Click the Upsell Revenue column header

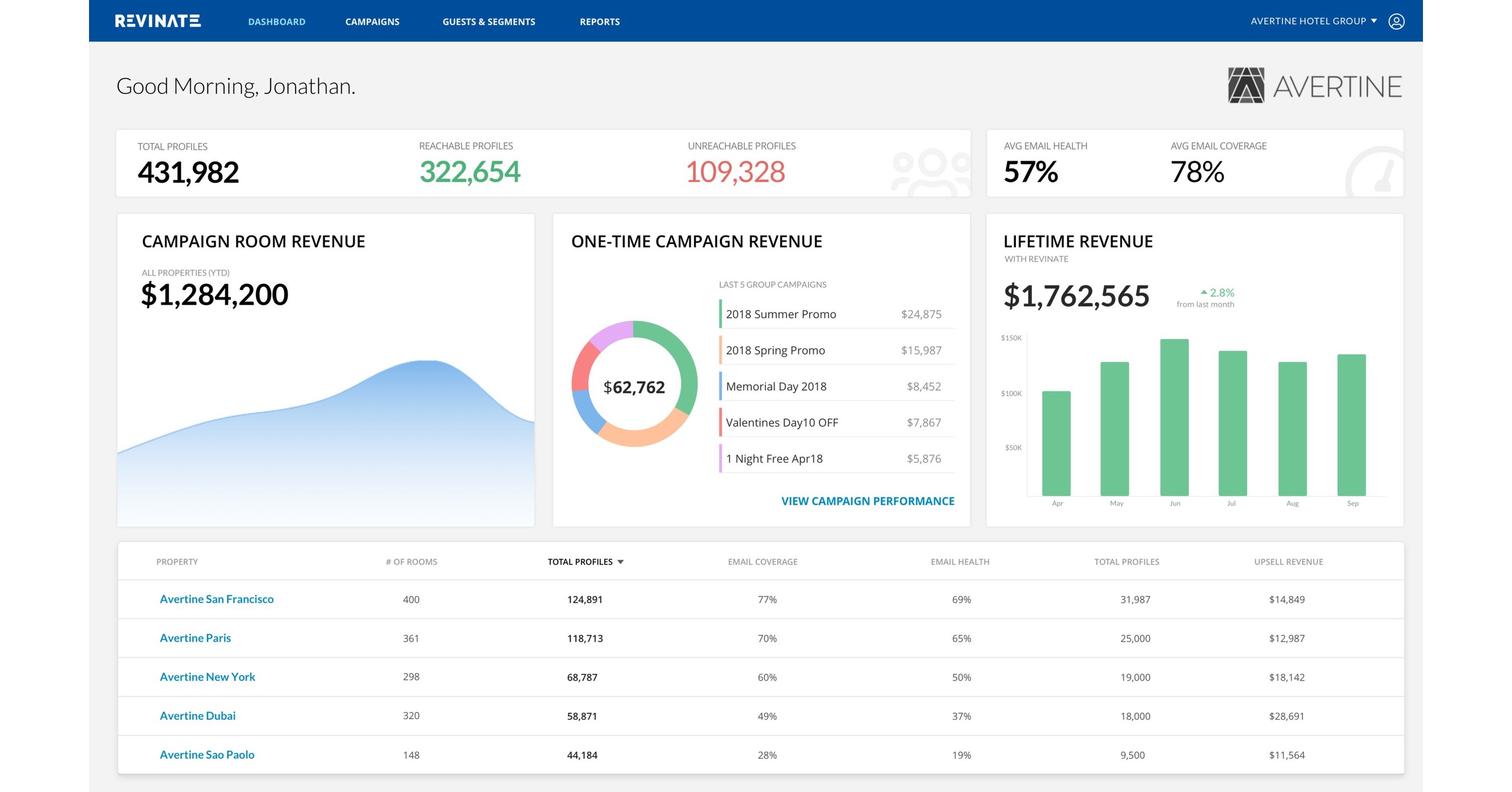(1289, 562)
